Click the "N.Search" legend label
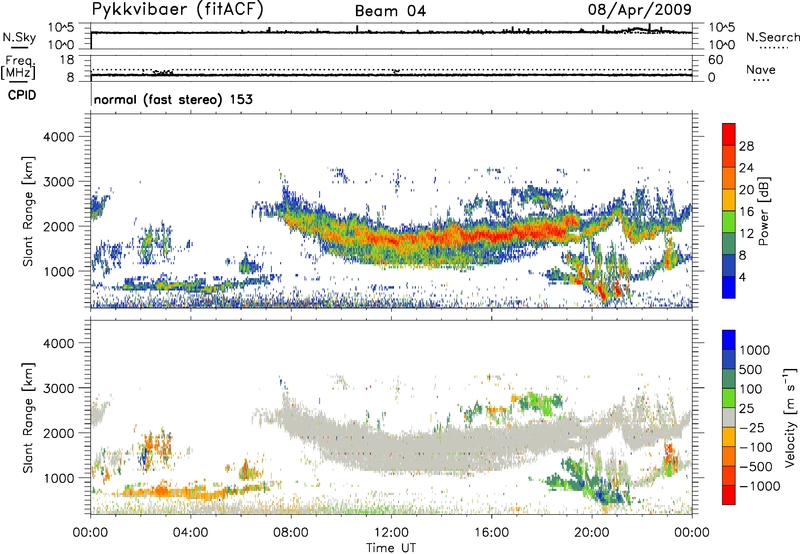 coord(772,37)
